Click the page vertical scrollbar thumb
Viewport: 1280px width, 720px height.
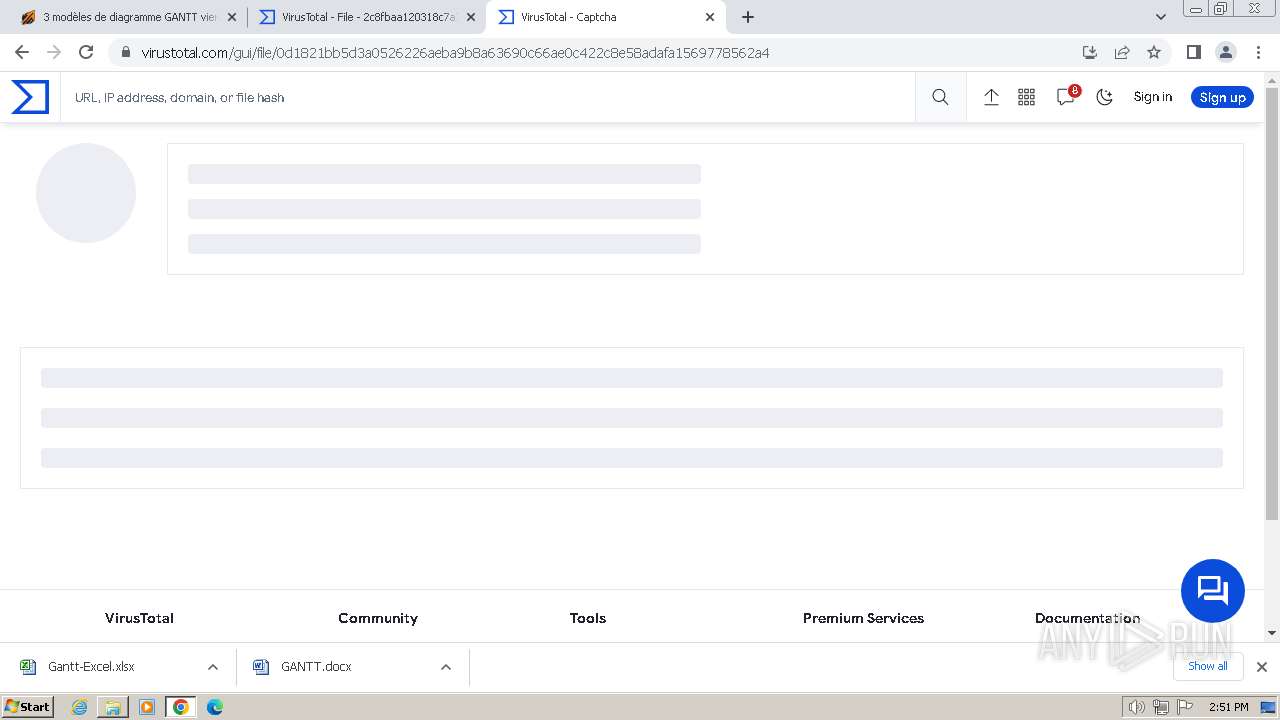pyautogui.click(x=1272, y=303)
